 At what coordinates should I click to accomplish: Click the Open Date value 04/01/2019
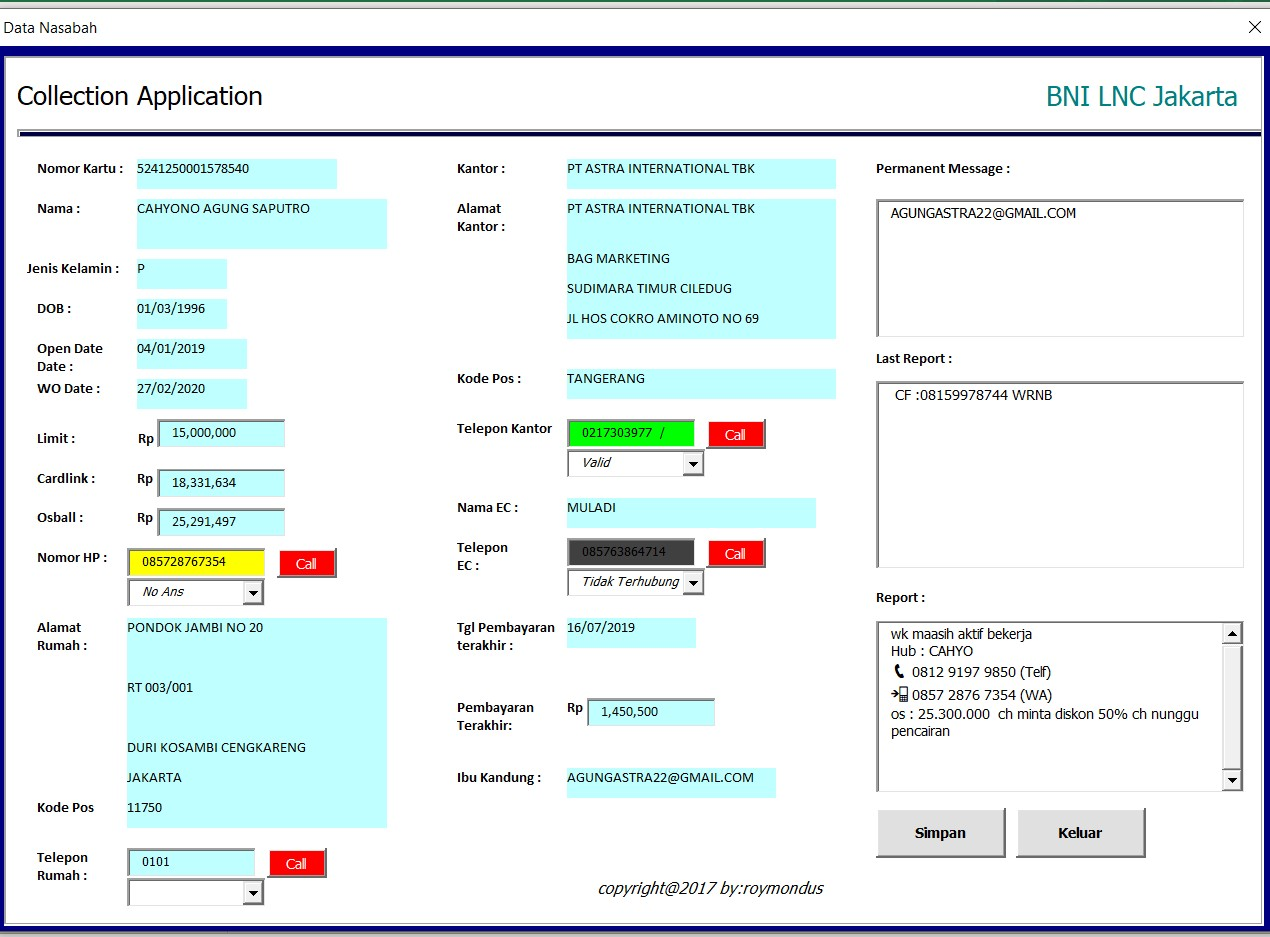[171, 349]
